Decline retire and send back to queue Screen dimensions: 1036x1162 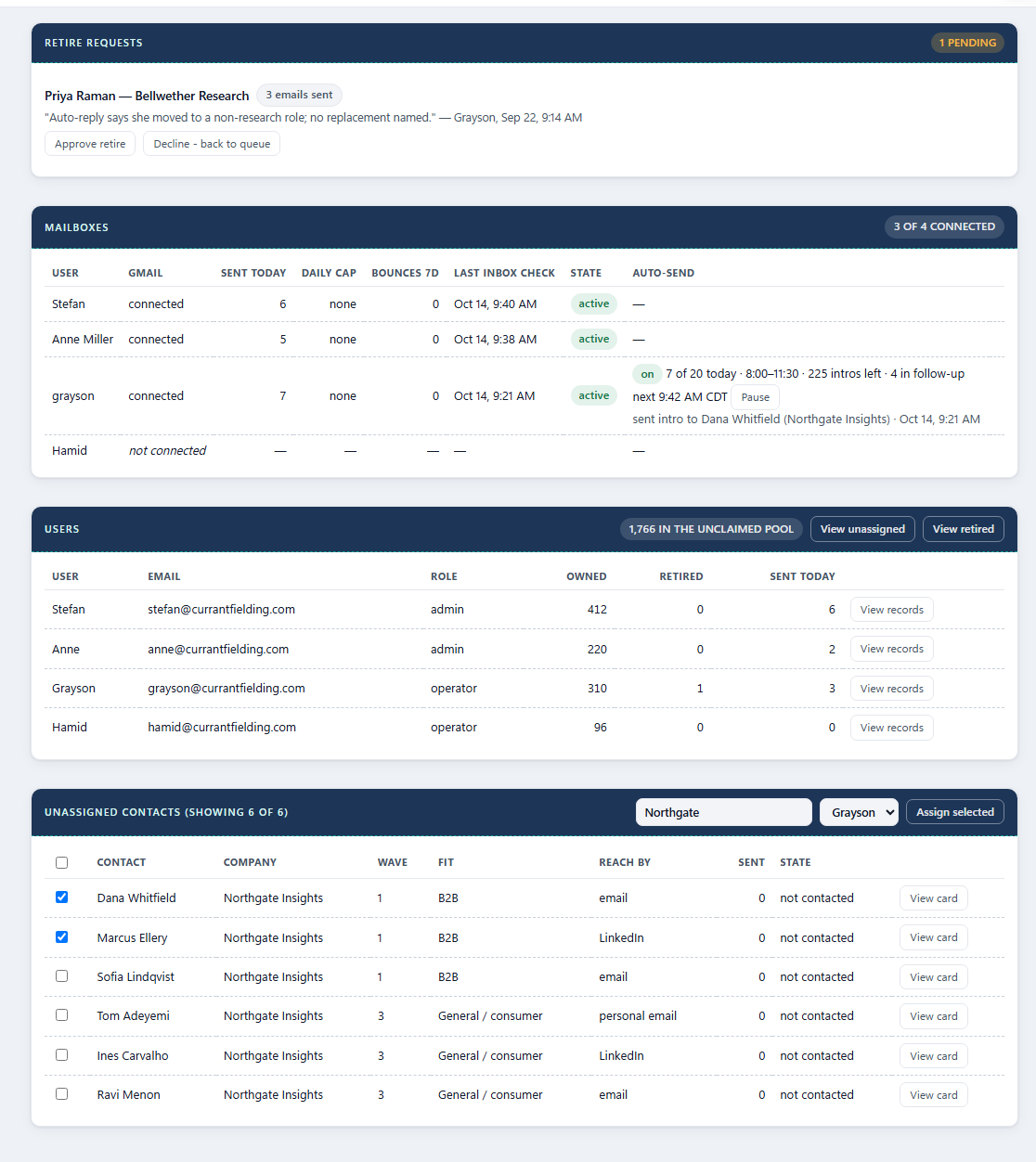click(212, 144)
